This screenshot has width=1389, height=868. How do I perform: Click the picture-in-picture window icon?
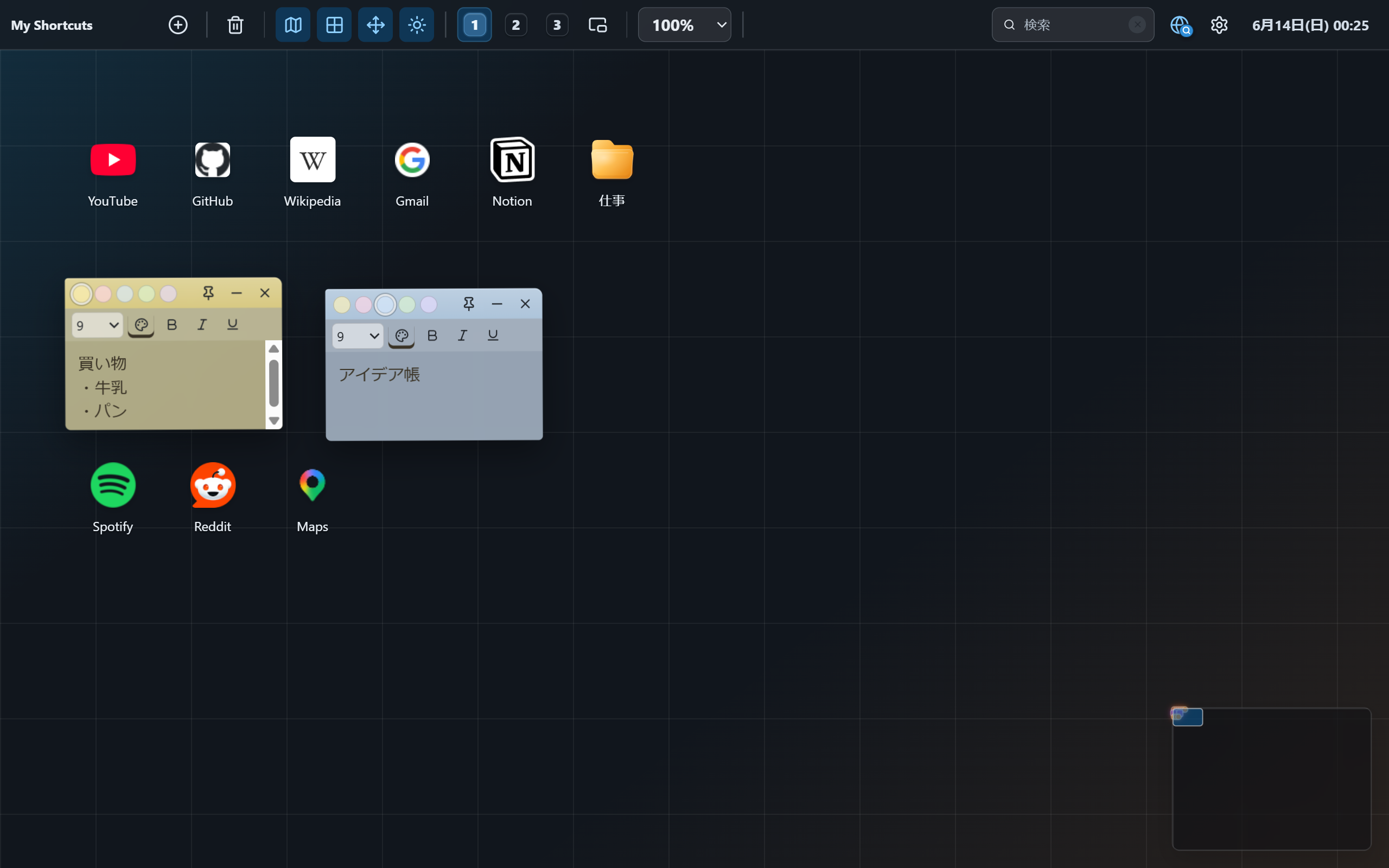[597, 25]
